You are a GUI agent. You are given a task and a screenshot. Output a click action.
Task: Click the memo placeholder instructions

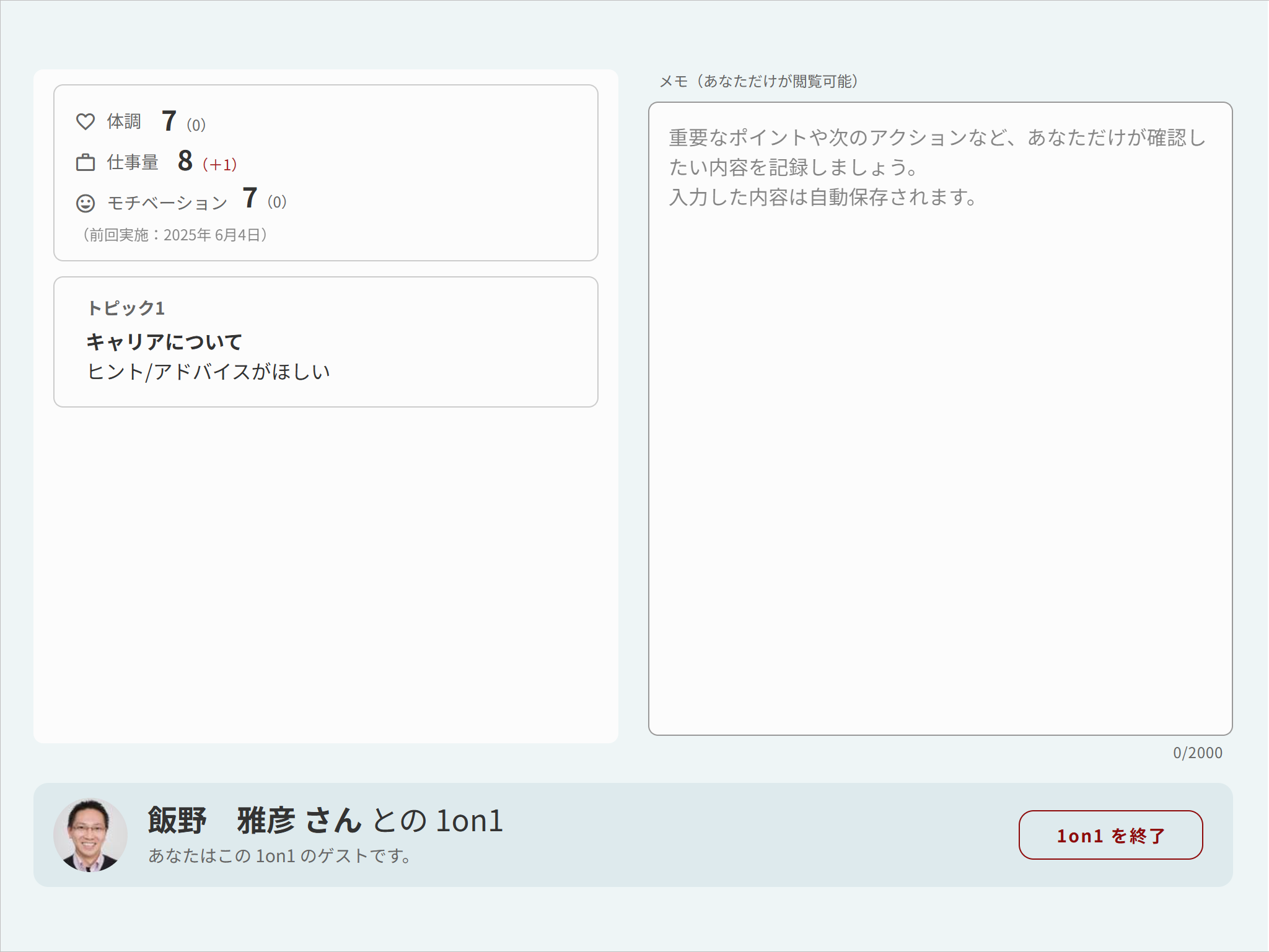[936, 167]
